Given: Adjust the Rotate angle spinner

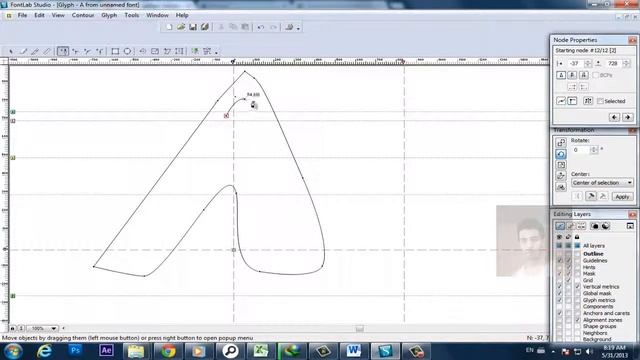Looking at the screenshot, I should (x=594, y=150).
